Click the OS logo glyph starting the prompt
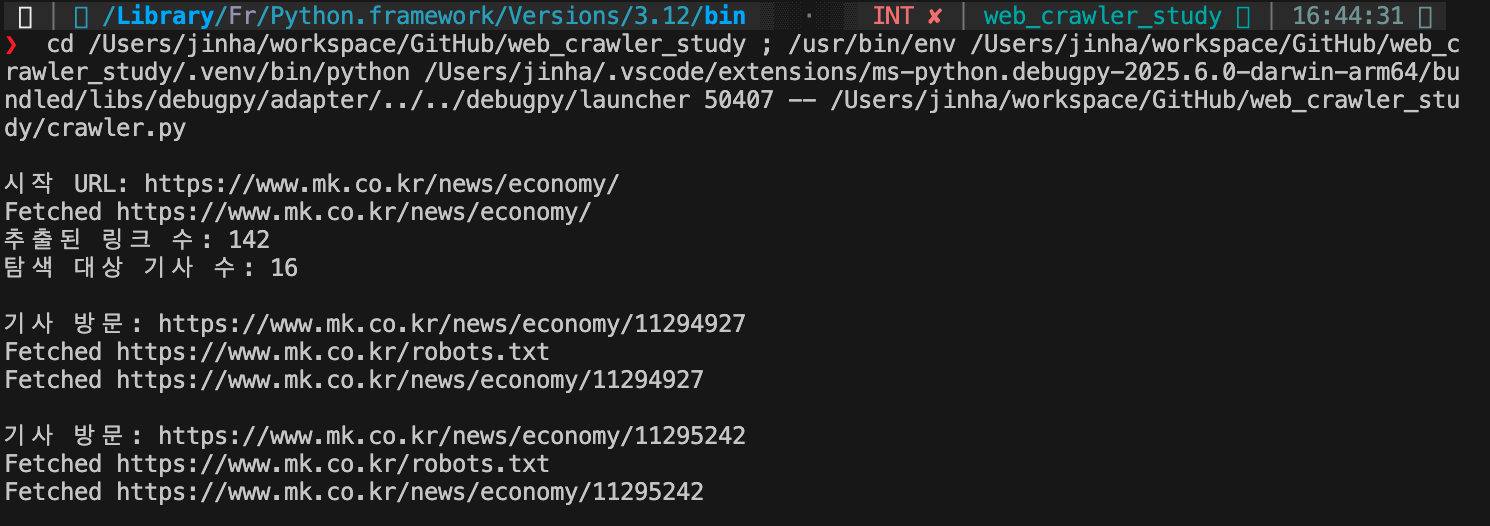This screenshot has height=526, width=1490. pyautogui.click(x=26, y=16)
